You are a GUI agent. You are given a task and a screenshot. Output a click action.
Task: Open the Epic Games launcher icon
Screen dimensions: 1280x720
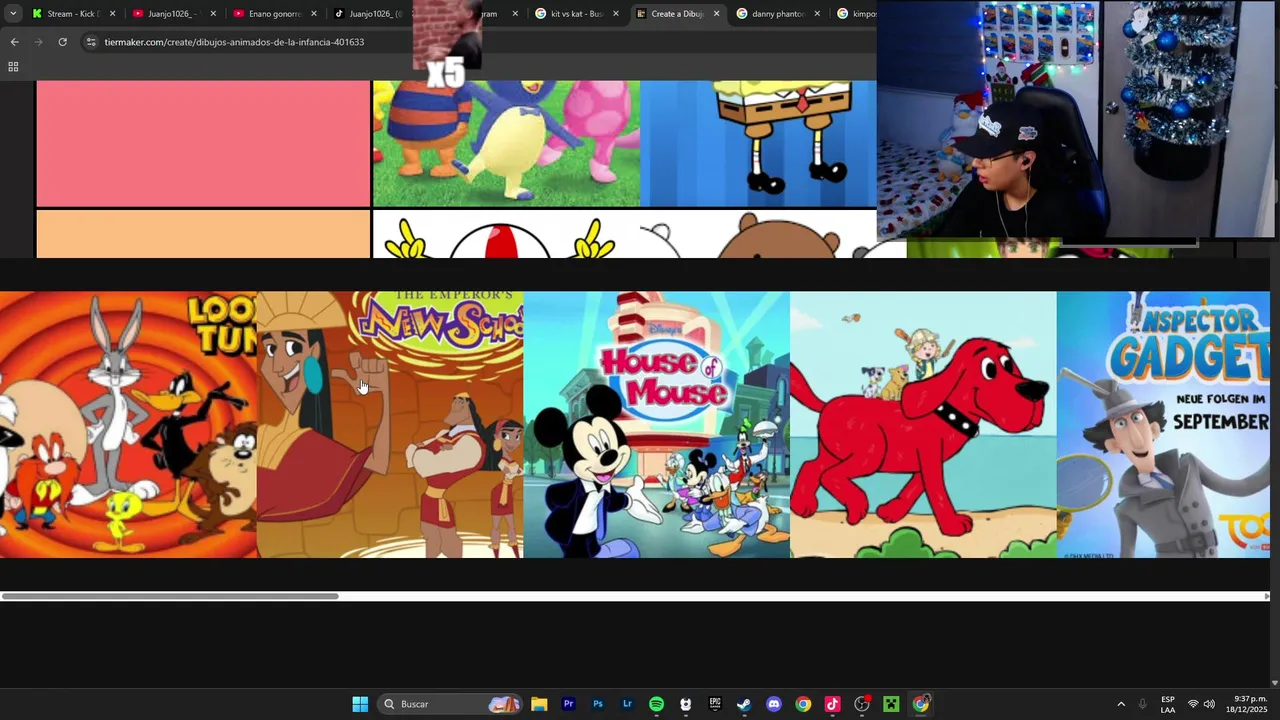(715, 704)
